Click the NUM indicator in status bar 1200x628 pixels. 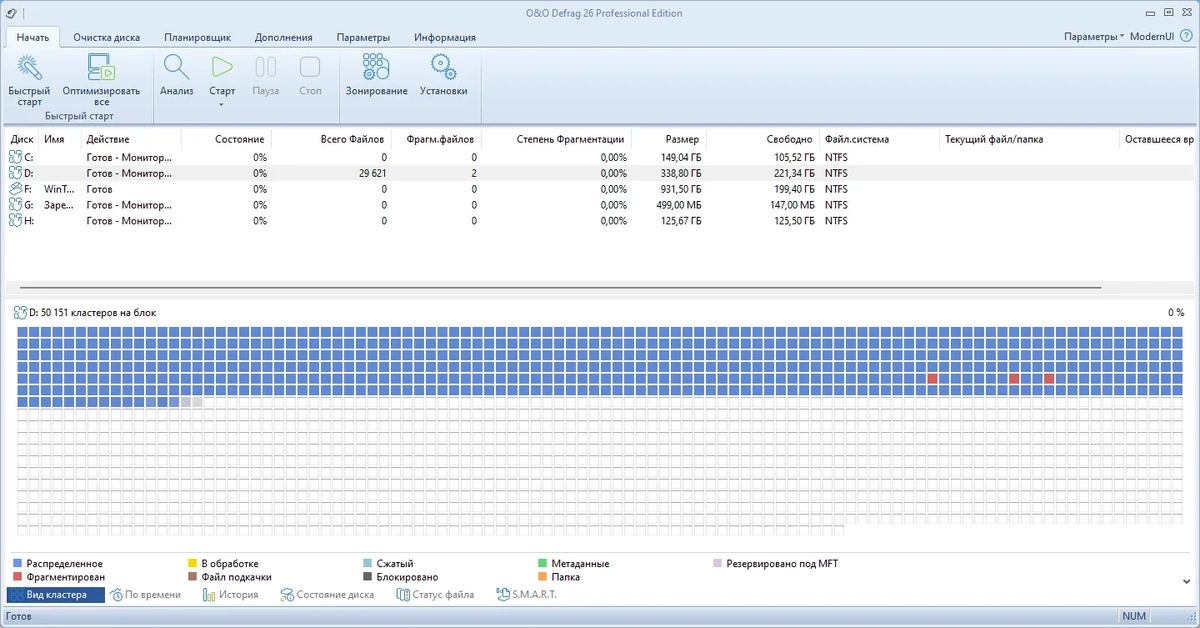pyautogui.click(x=1134, y=616)
